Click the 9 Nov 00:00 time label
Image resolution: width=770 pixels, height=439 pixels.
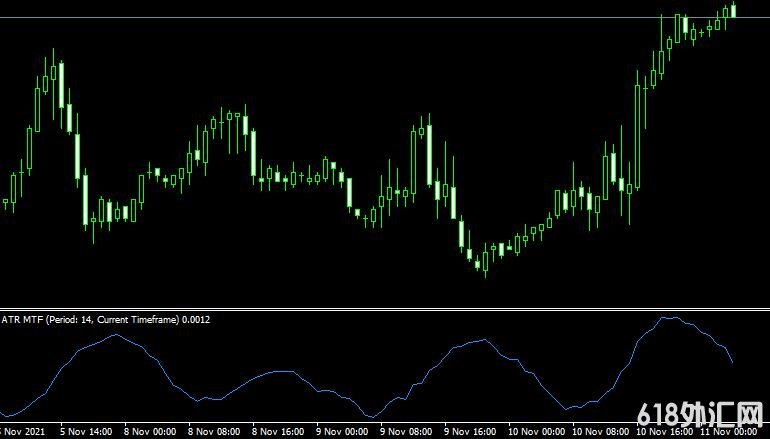click(x=342, y=432)
